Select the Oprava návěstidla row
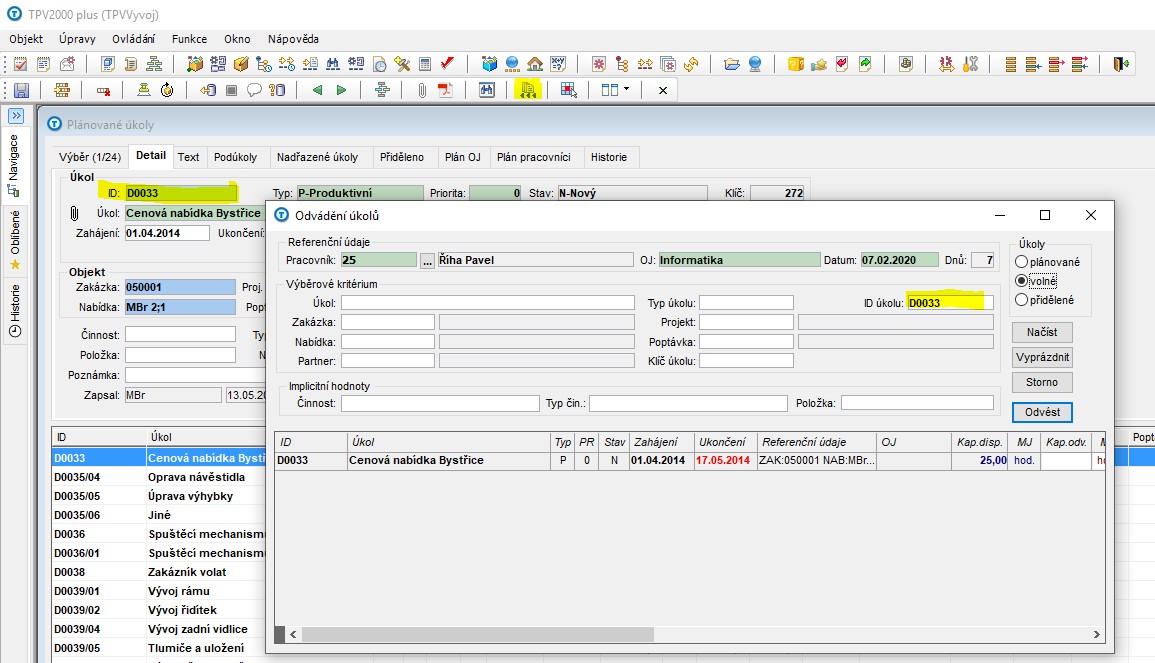Image resolution: width=1155 pixels, height=663 pixels. coord(158,477)
